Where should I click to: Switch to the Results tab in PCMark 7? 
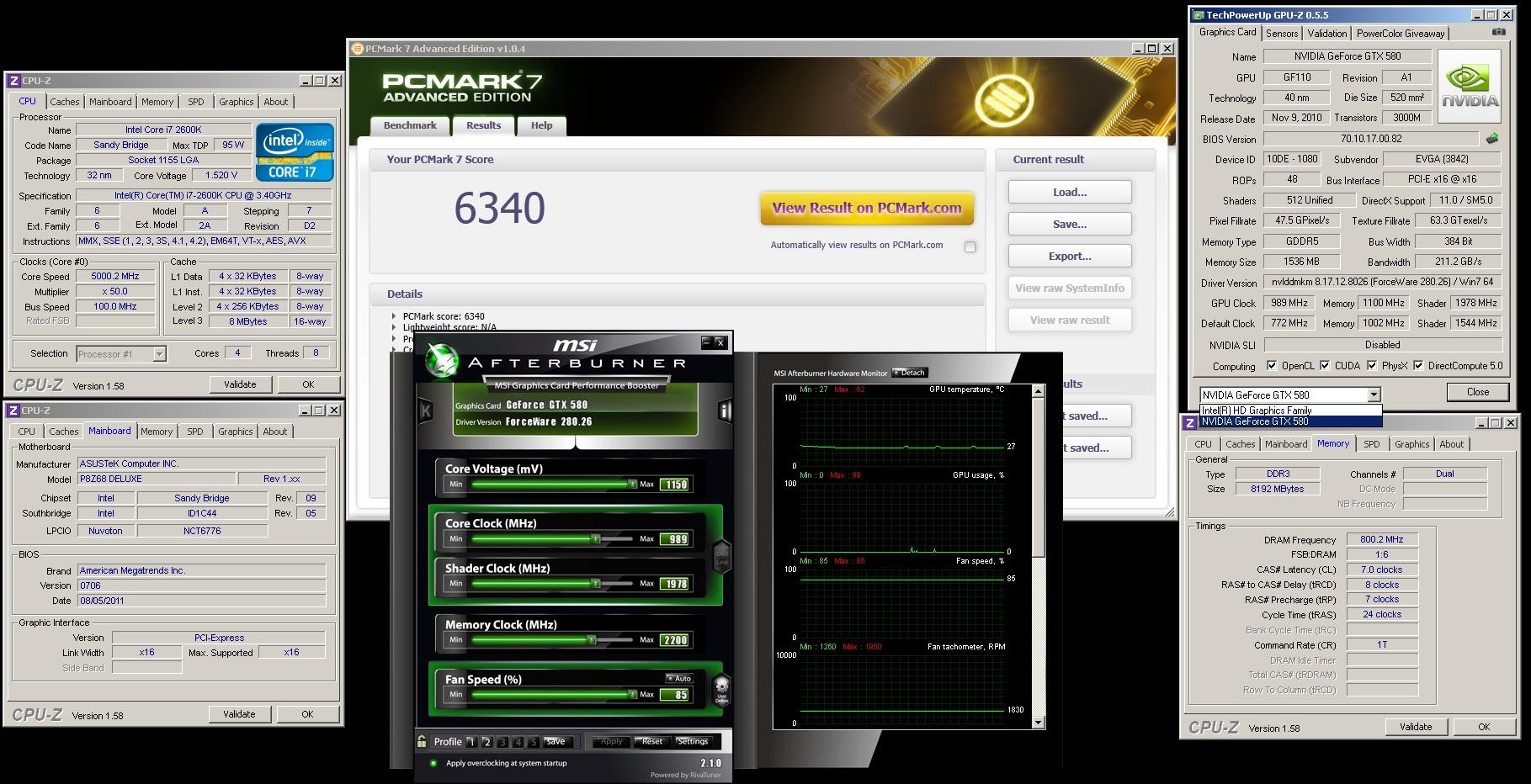[x=483, y=125]
